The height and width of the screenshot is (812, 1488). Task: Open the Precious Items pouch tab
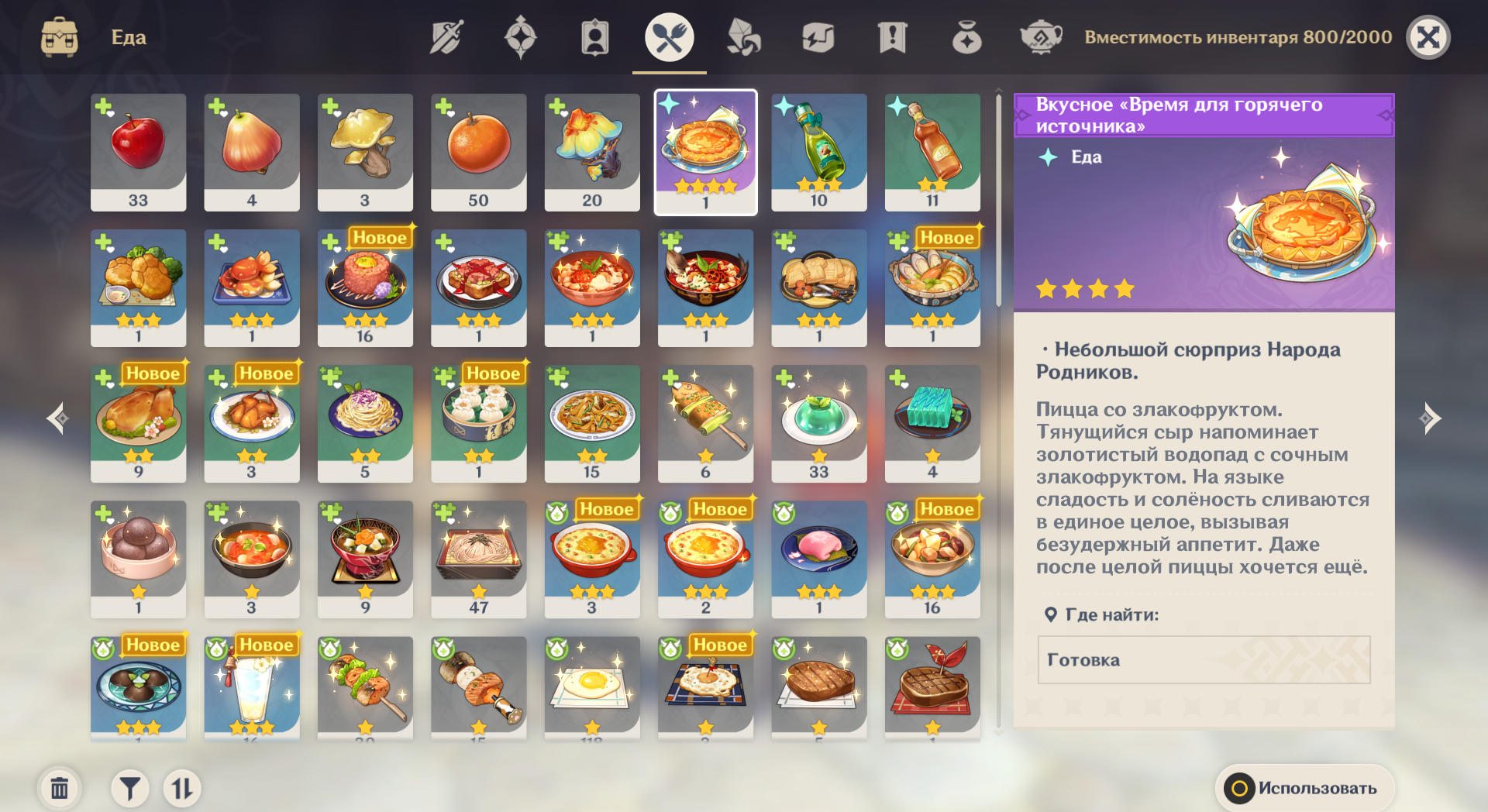coord(967,37)
